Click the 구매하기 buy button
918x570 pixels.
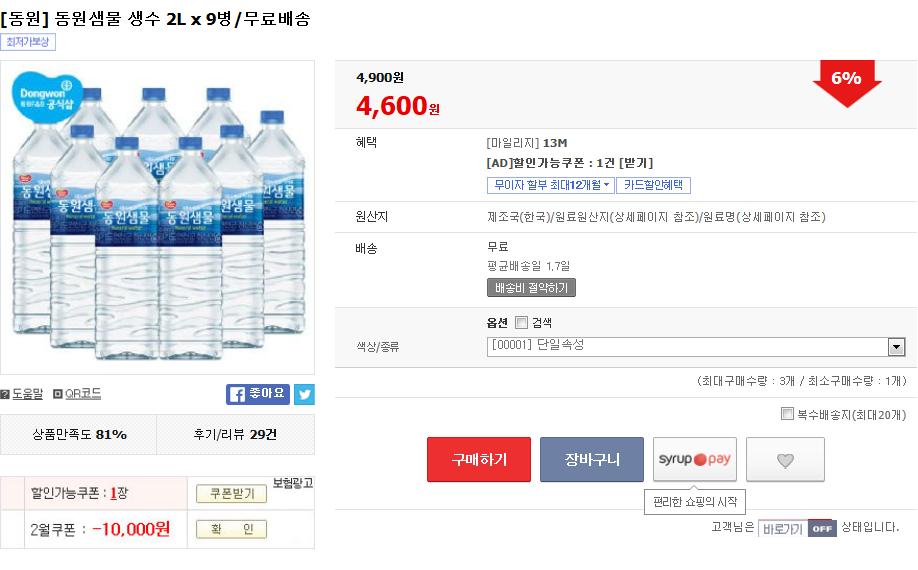point(479,460)
